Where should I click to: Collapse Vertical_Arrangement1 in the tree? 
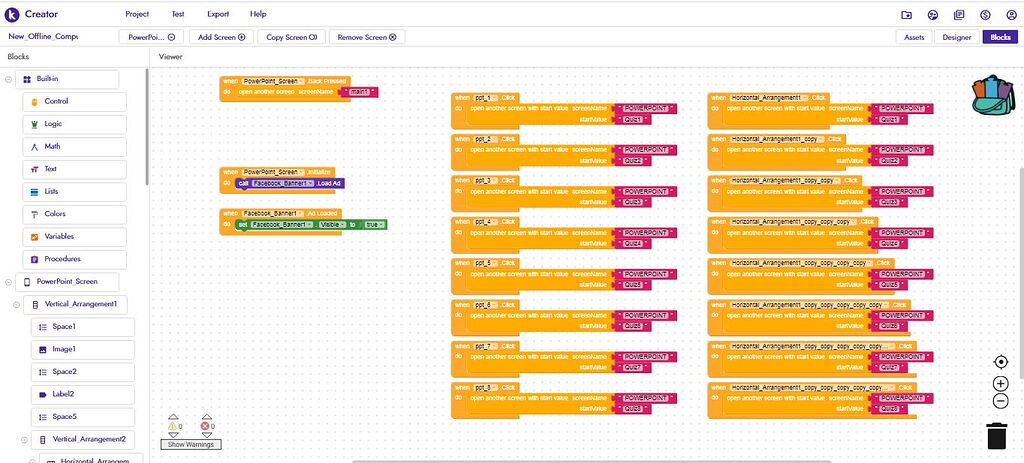(x=16, y=305)
